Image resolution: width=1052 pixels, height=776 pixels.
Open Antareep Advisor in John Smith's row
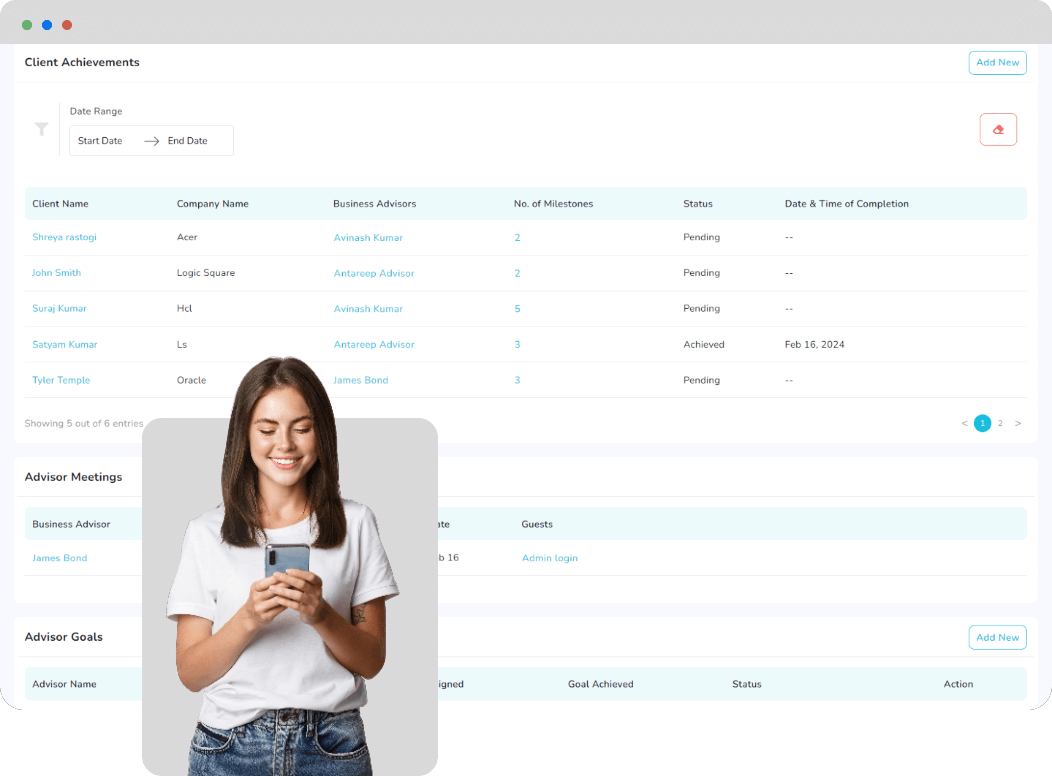(374, 272)
